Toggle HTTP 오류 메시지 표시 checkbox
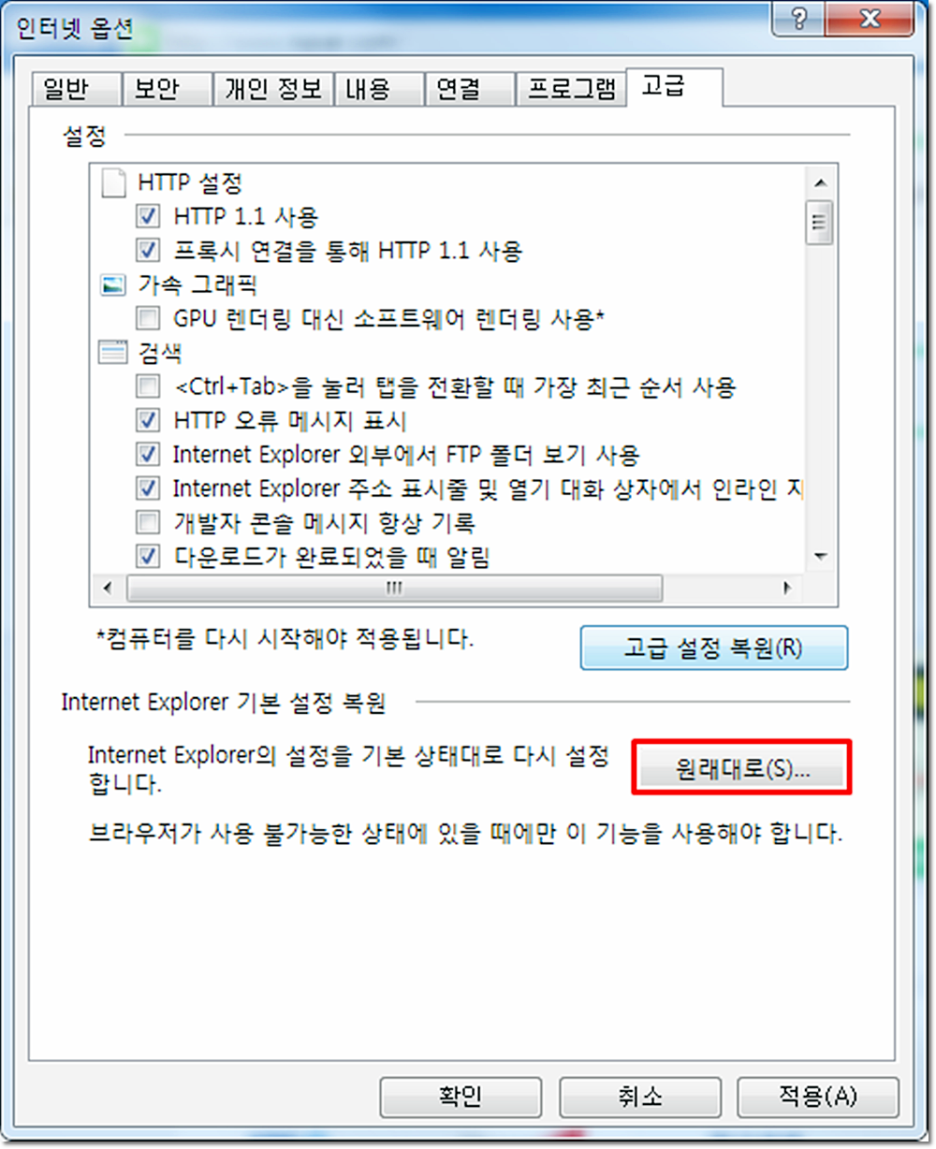 [148, 421]
